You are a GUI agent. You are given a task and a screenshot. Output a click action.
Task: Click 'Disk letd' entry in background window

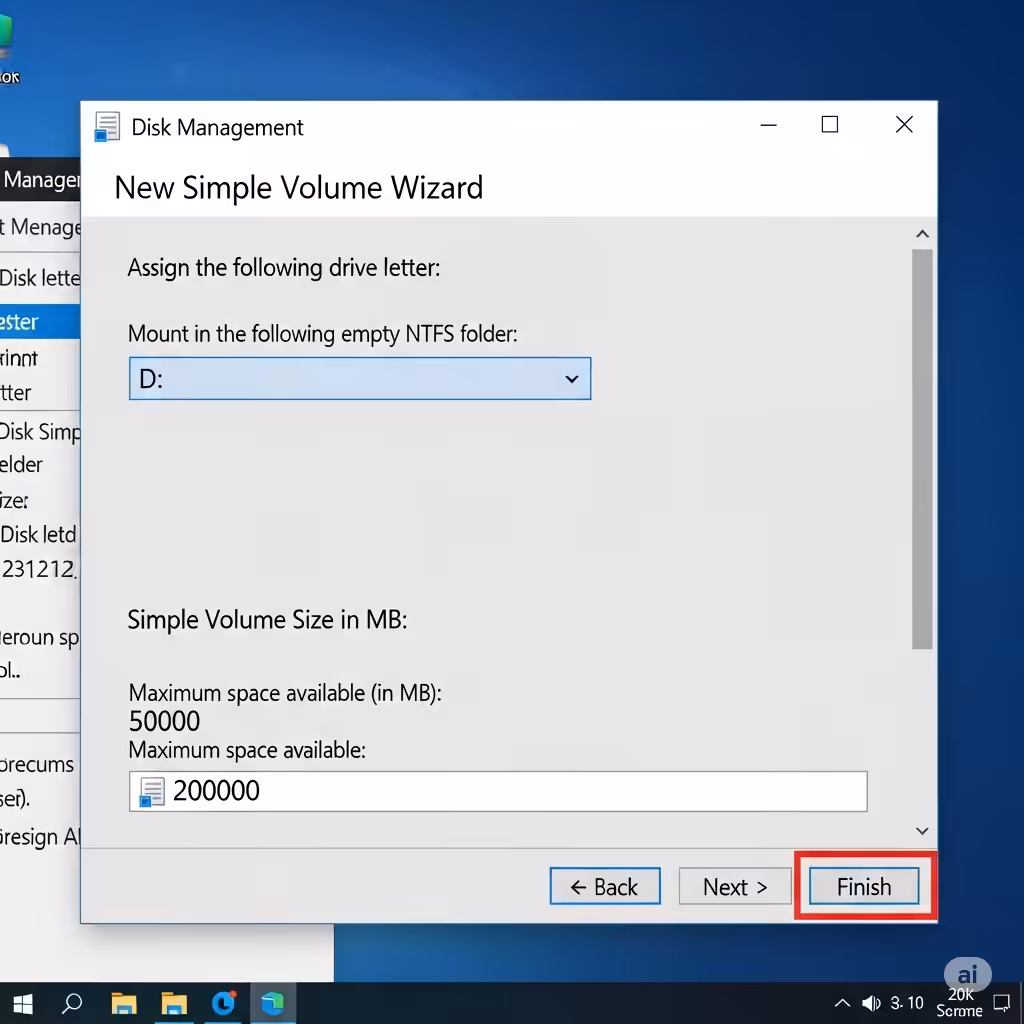39,534
